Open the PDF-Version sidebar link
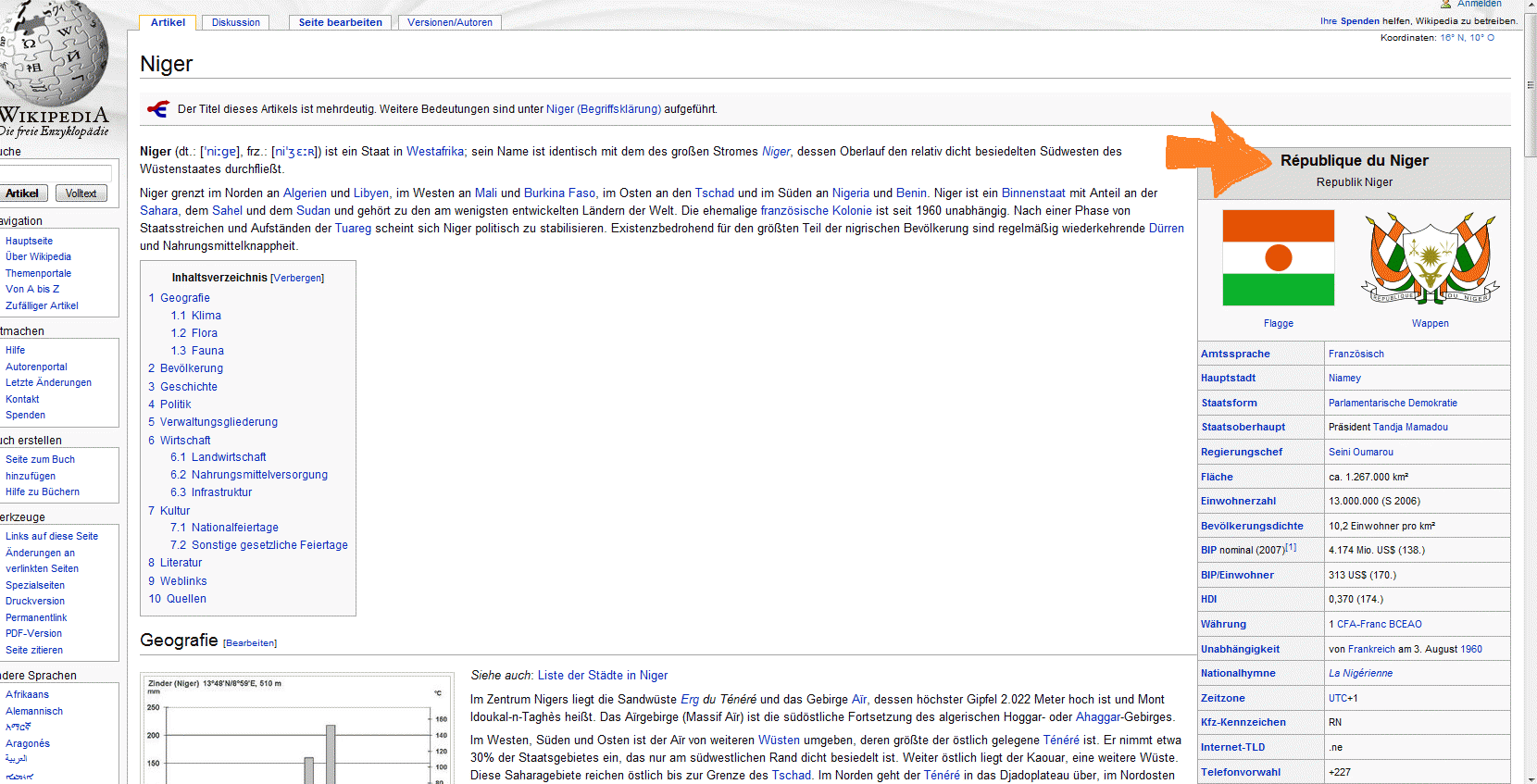Viewport: 1537px width, 784px height. tap(33, 633)
